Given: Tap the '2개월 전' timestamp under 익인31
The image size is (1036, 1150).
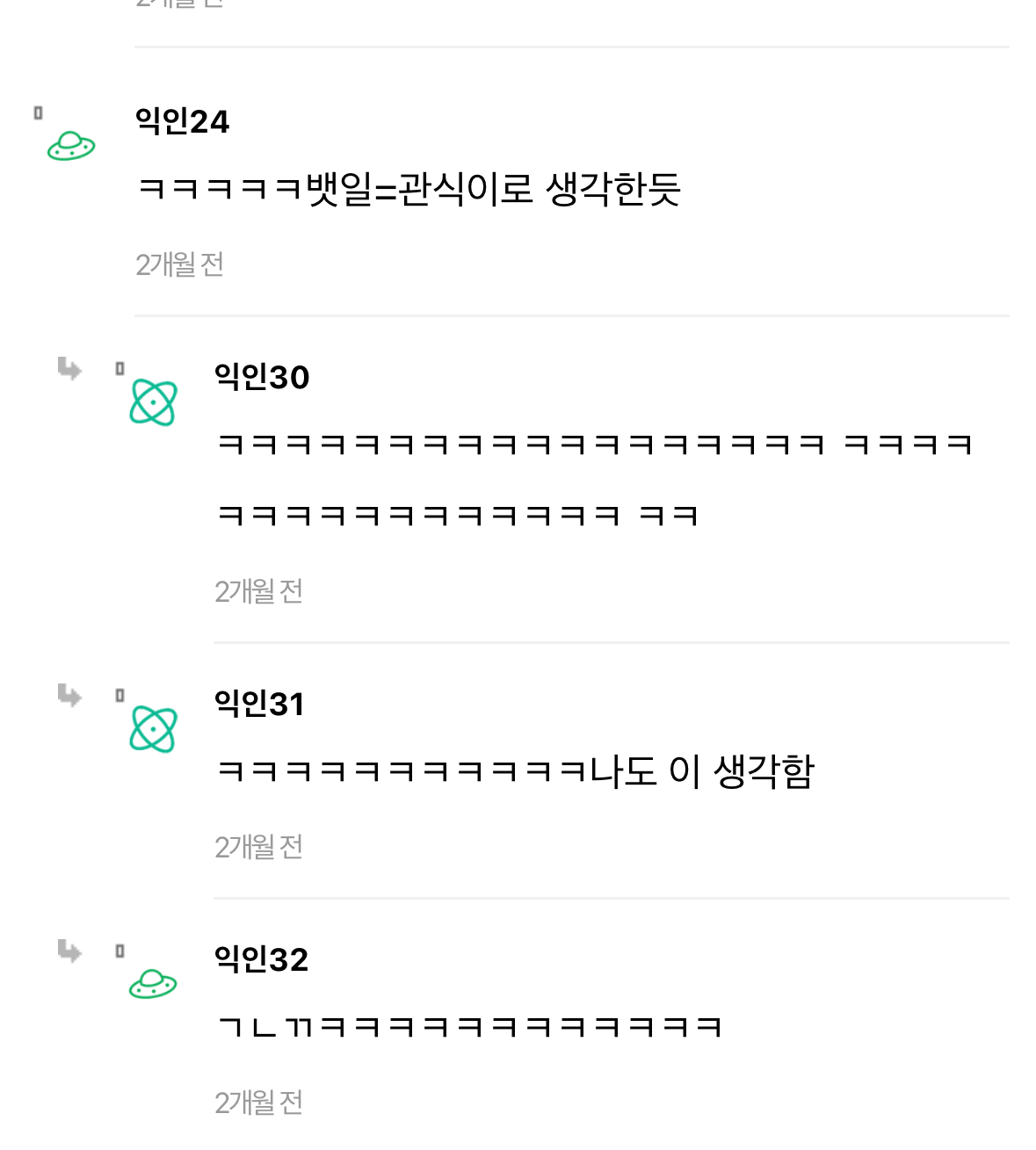Looking at the screenshot, I should pyautogui.click(x=258, y=847).
